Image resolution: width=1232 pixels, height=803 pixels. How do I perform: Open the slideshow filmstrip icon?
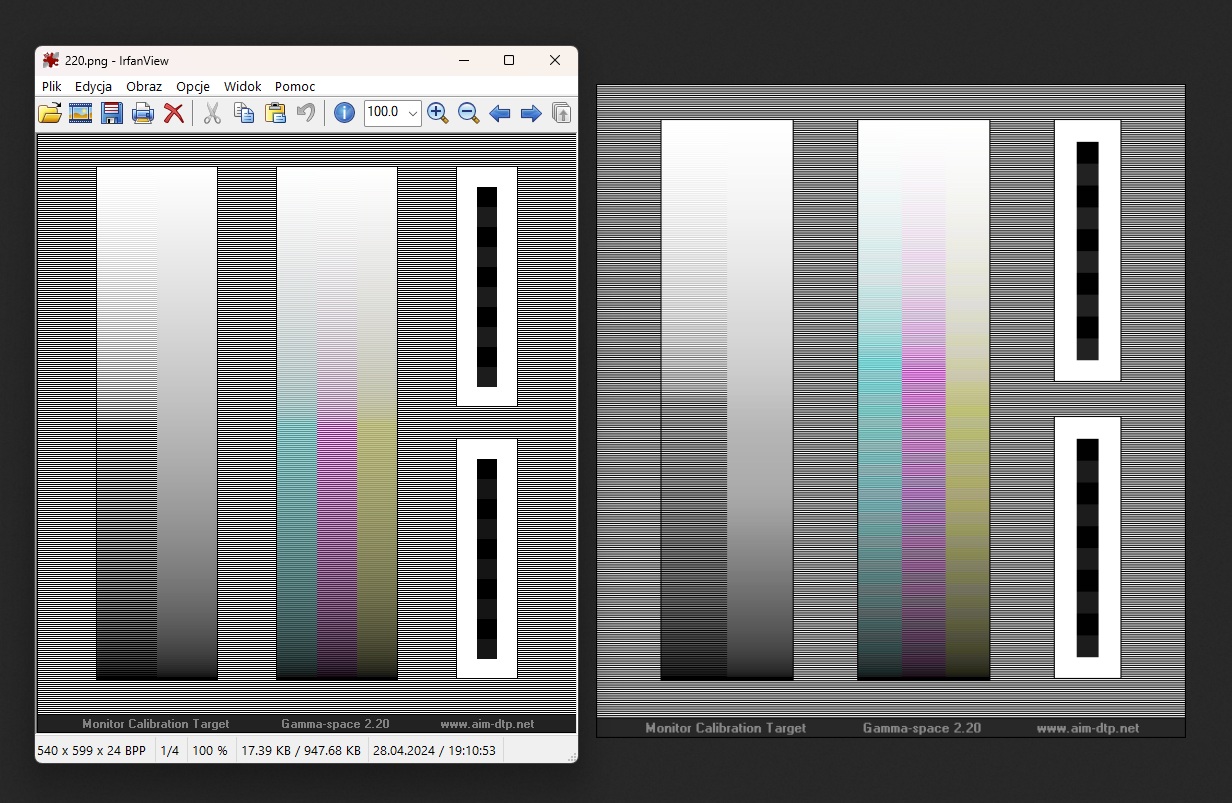click(x=81, y=113)
